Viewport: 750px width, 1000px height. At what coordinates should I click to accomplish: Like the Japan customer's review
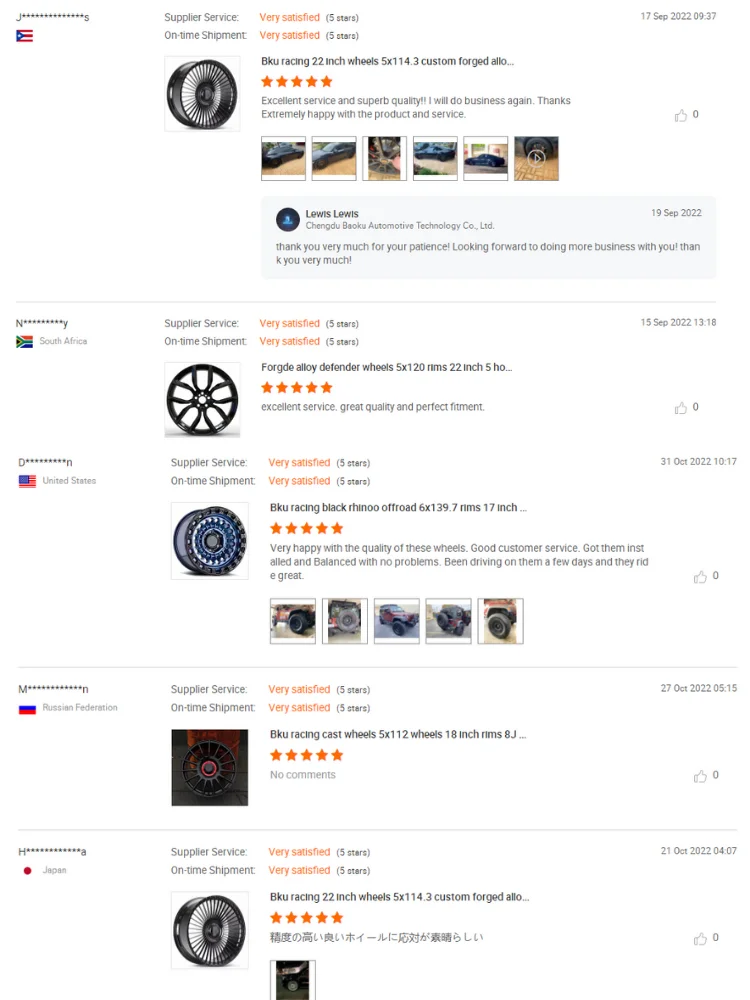click(x=700, y=939)
